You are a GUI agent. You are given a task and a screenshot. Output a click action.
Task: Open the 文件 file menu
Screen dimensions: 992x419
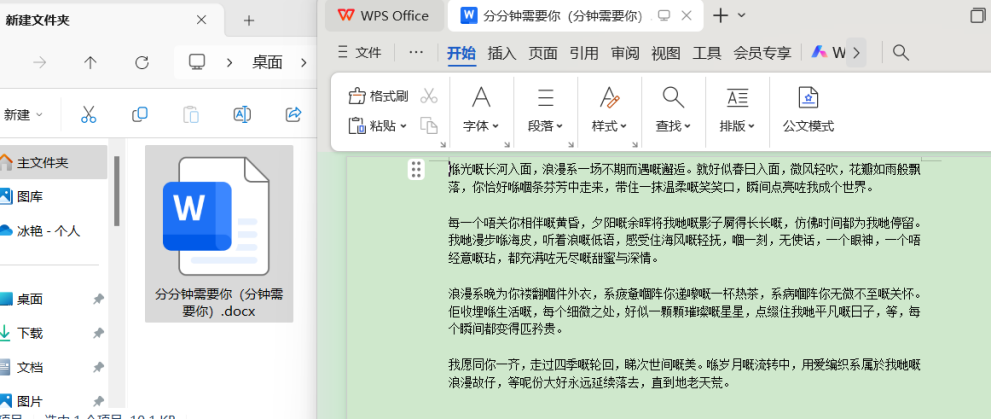pos(360,53)
